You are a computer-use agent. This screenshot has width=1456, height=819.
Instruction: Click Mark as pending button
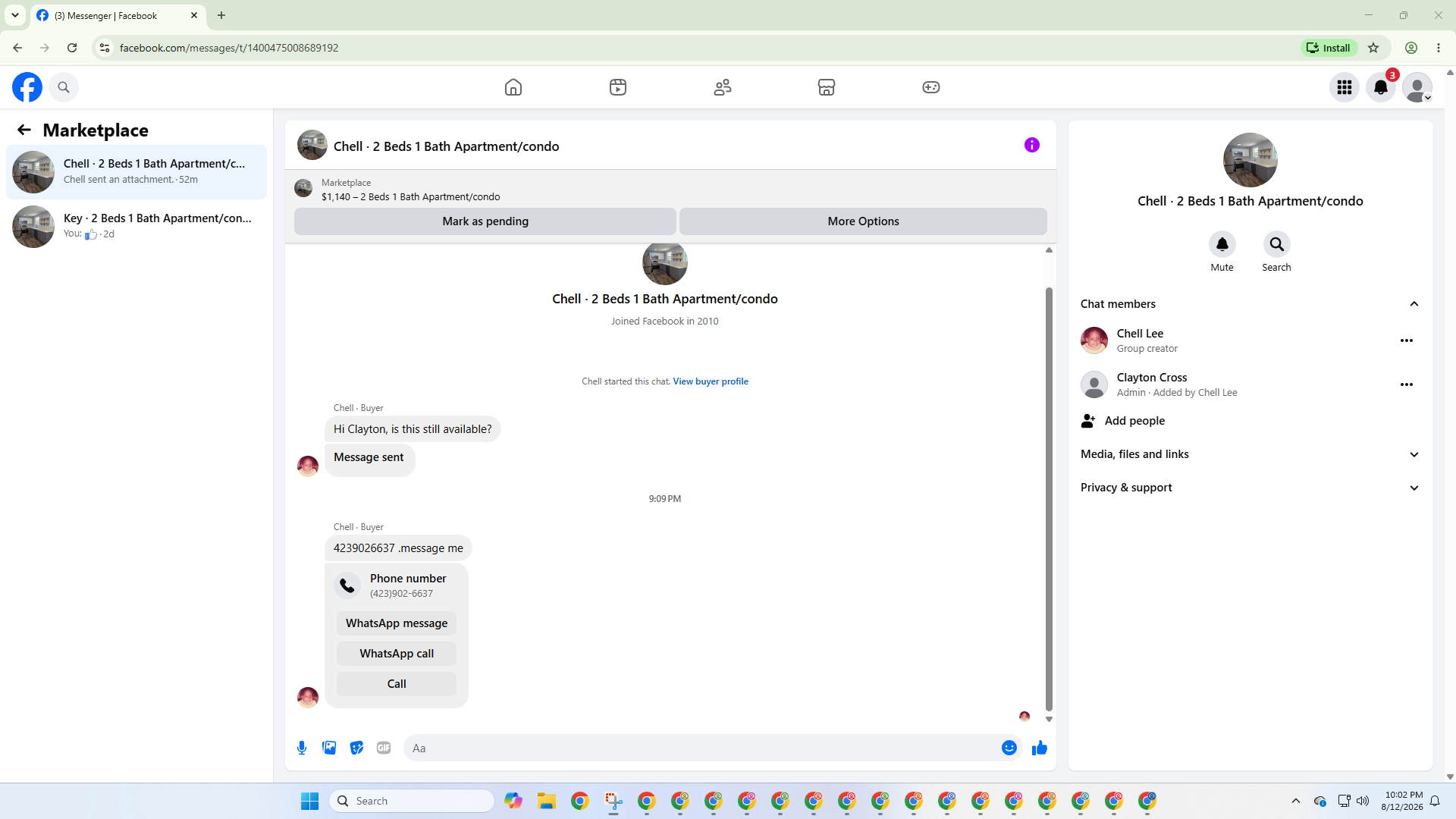click(x=485, y=221)
